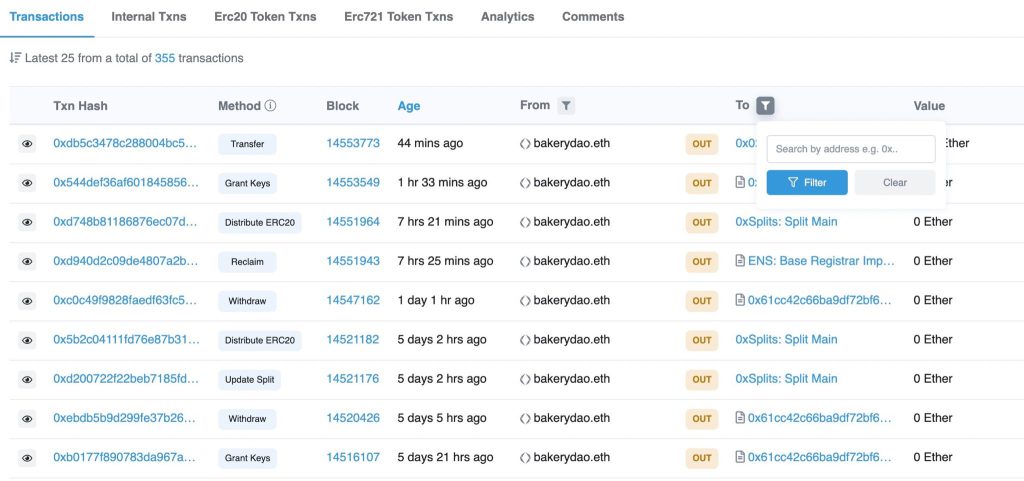Open txn hash 0x544def36af601845856
Image resolution: width=1024 pixels, height=481 pixels.
click(126, 183)
